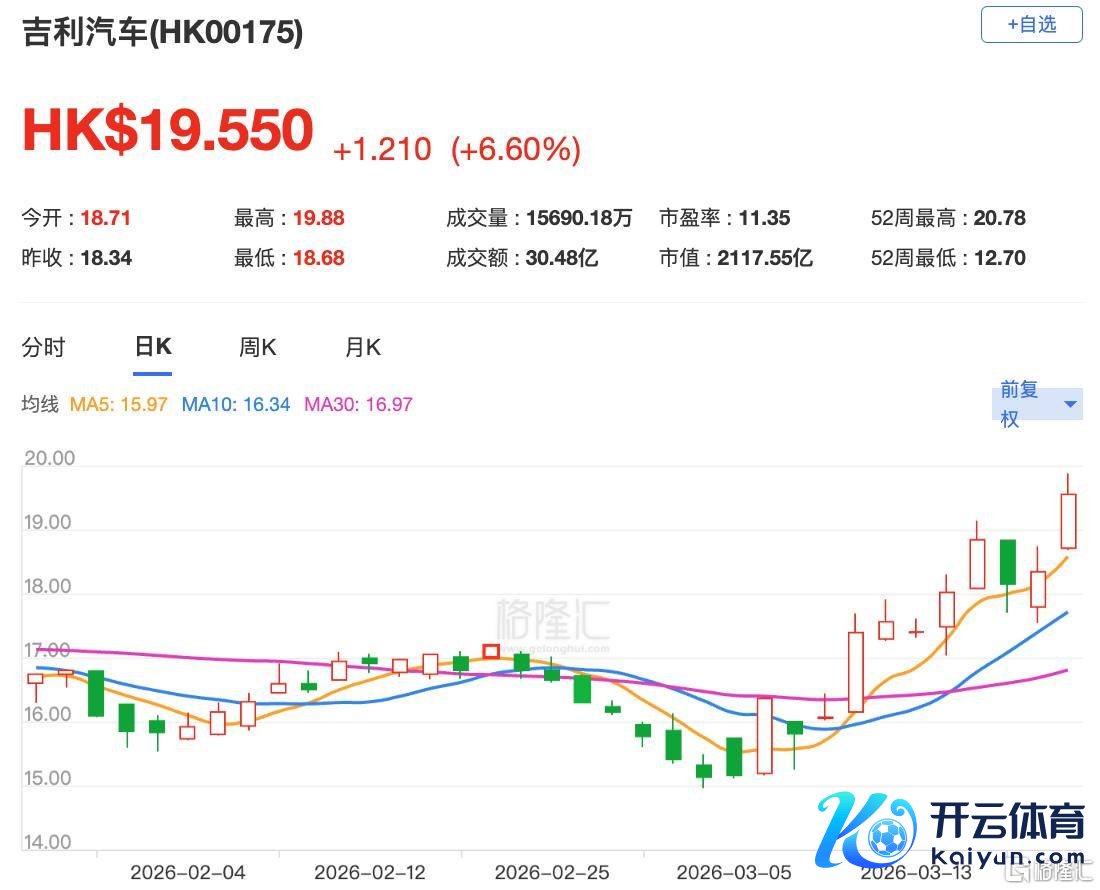Click the 吉利汽车(HK00175) stock title
This screenshot has height=890, width=1100.
tap(163, 33)
